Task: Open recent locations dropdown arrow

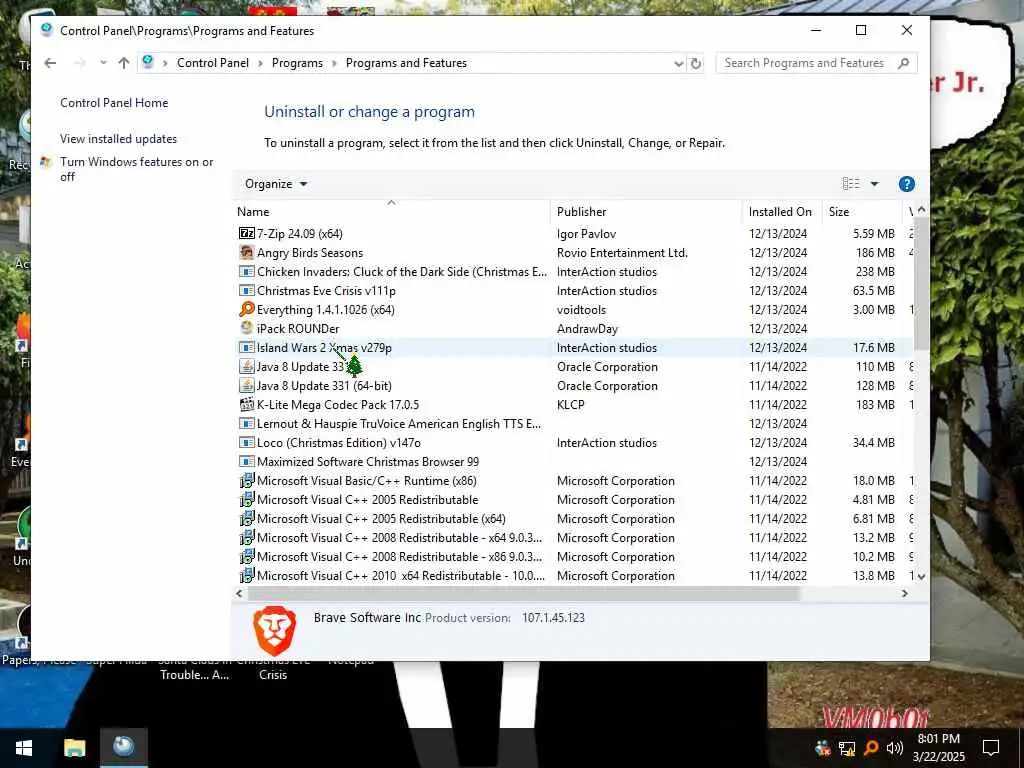Action: (103, 63)
